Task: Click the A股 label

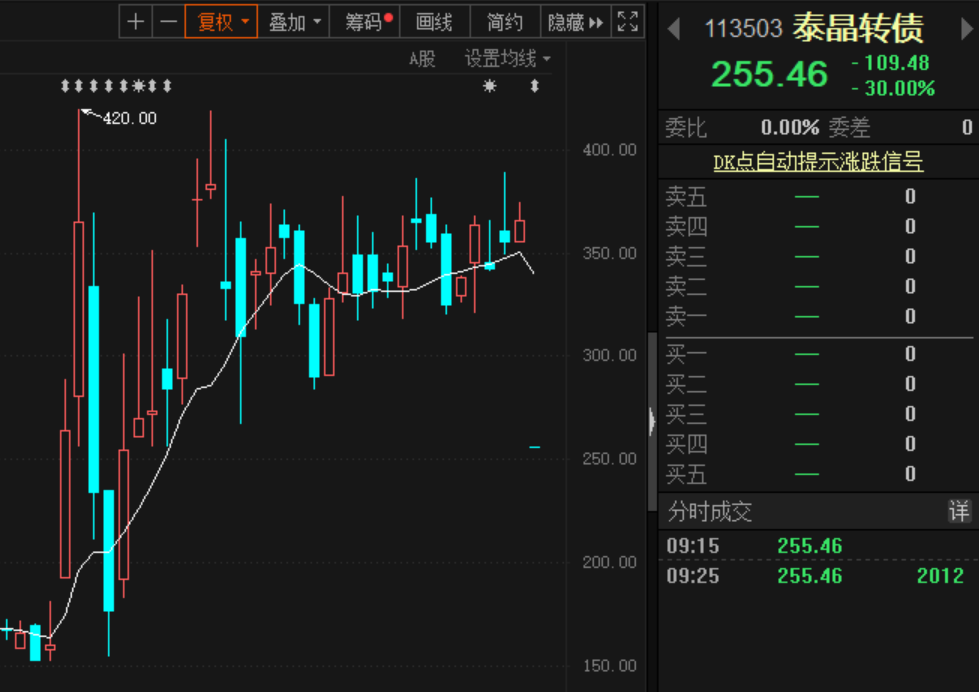Action: click(x=422, y=59)
